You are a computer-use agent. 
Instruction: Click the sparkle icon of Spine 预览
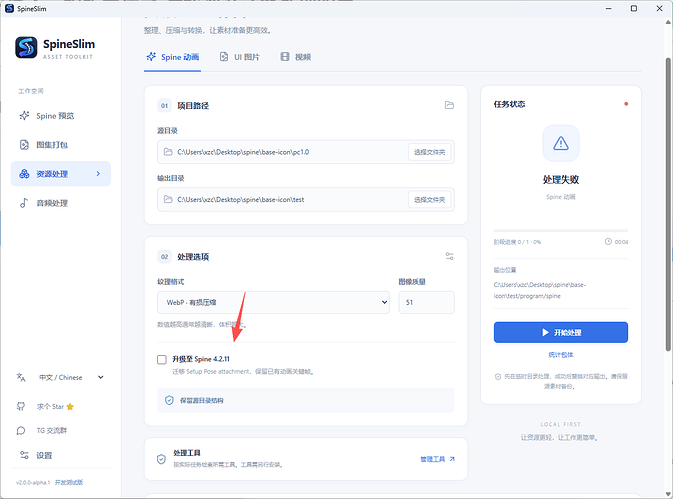coord(24,116)
